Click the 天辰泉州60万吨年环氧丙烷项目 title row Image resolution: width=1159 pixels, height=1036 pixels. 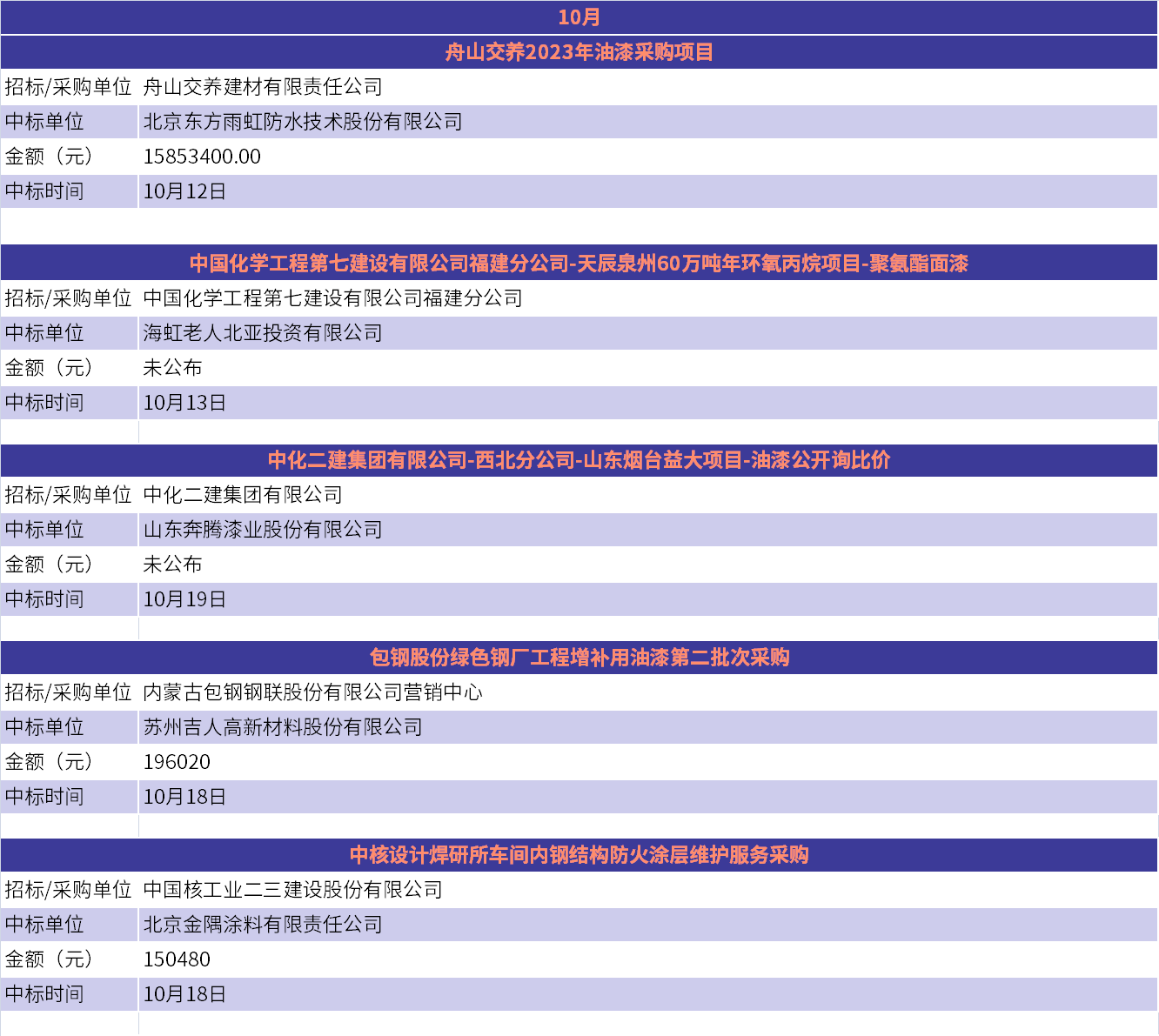pyautogui.click(x=579, y=264)
